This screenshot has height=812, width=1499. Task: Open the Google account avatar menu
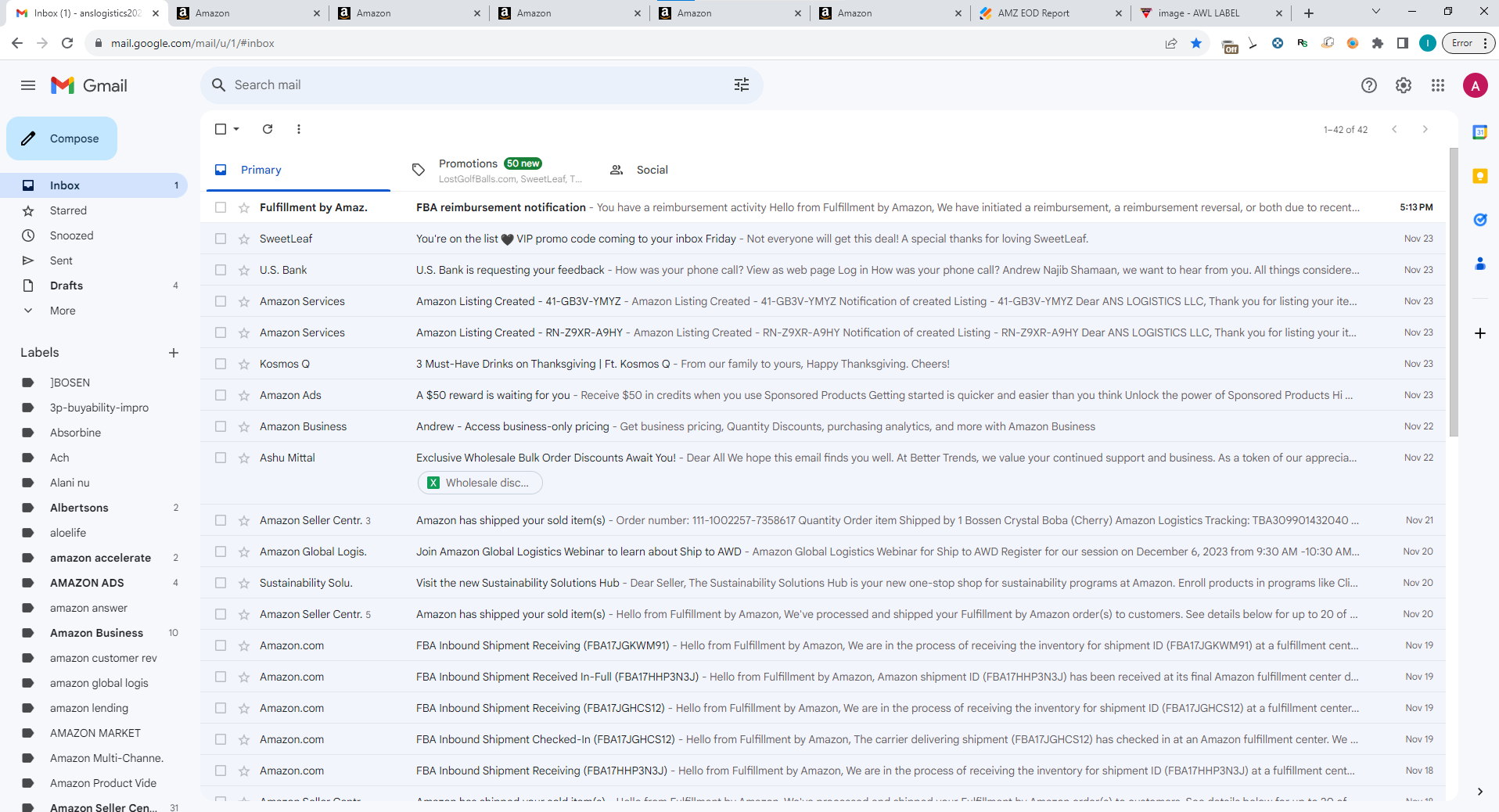1476,85
